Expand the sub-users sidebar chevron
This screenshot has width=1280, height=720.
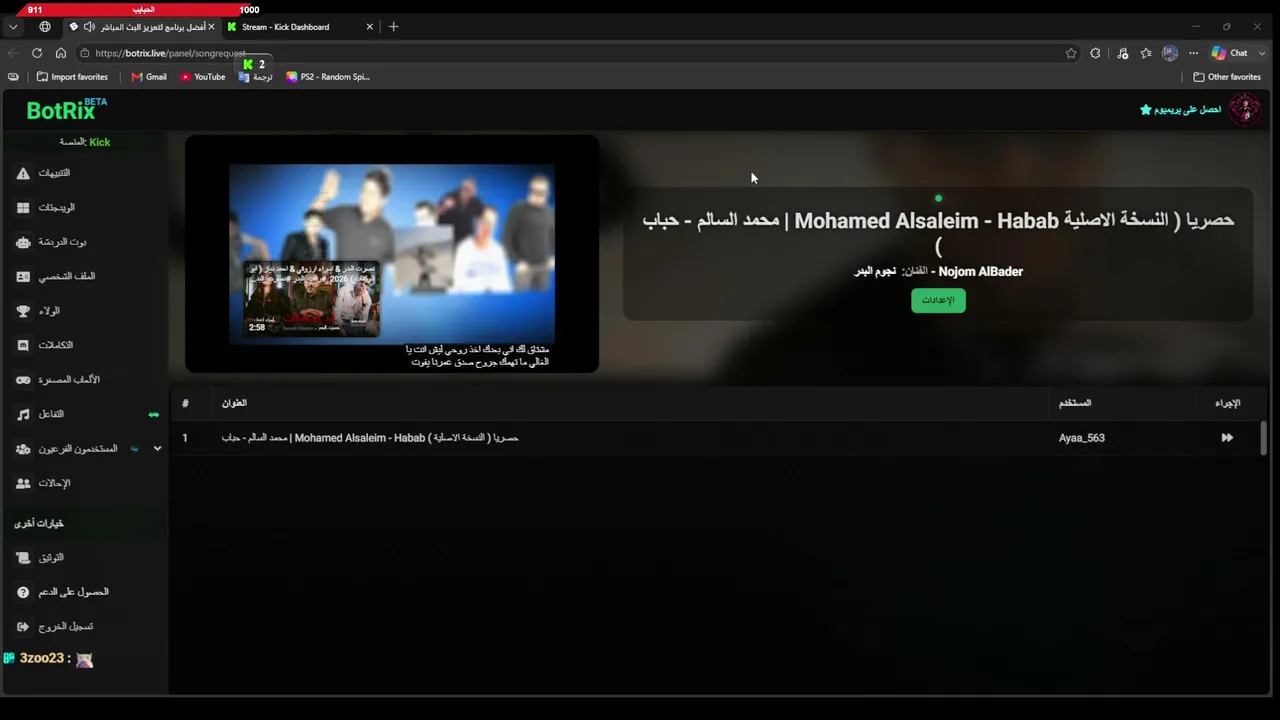157,449
